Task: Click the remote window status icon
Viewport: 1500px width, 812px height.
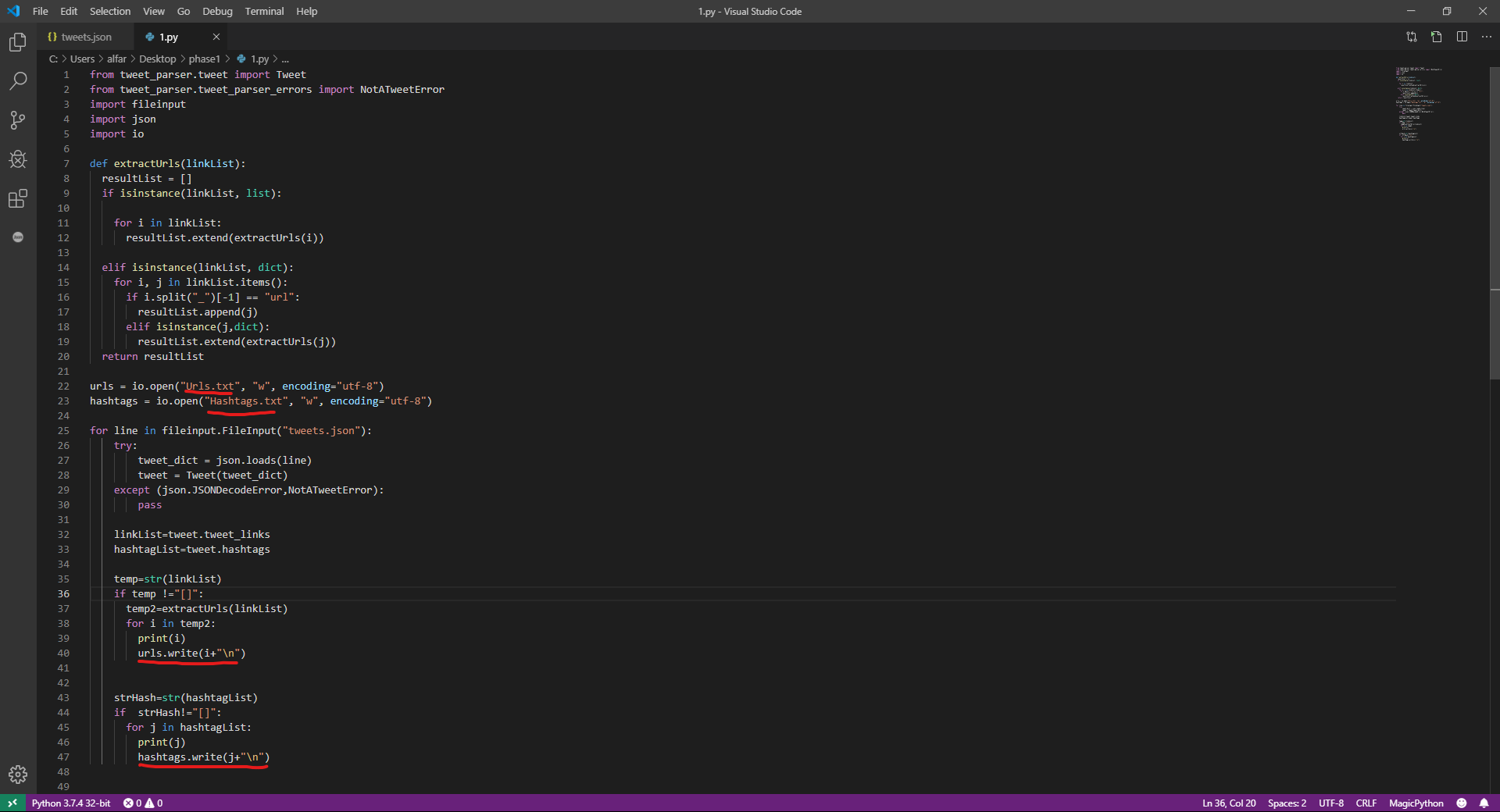Action: (12, 803)
